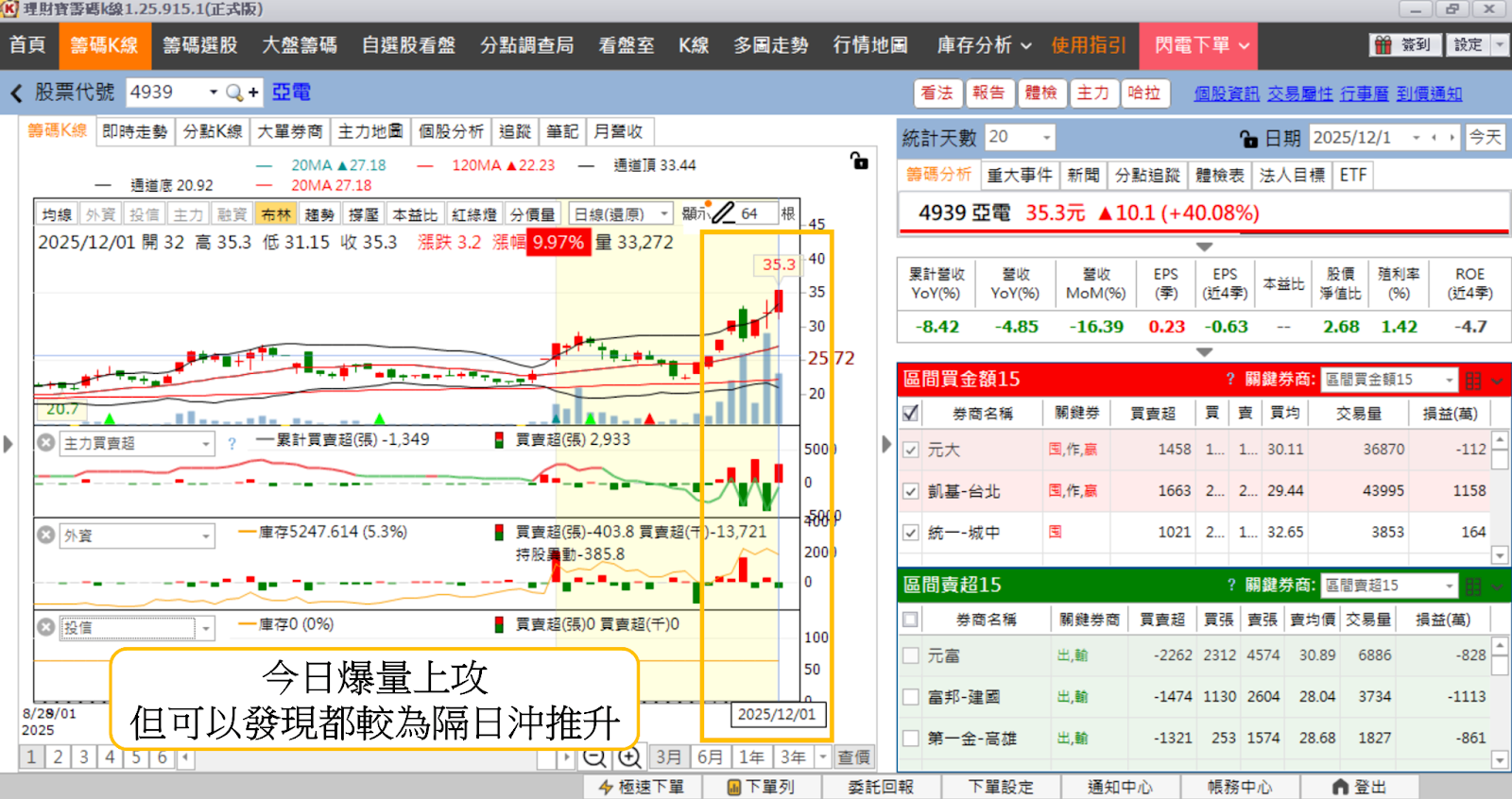Toggle the select-all checkbox in sellers table
1512x799 pixels.
click(911, 620)
